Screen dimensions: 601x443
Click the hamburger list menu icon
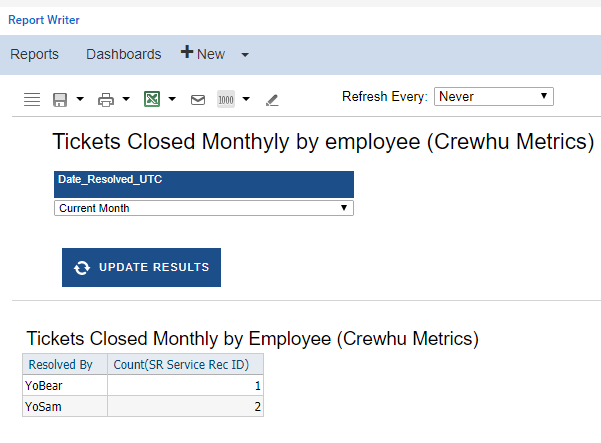32,100
